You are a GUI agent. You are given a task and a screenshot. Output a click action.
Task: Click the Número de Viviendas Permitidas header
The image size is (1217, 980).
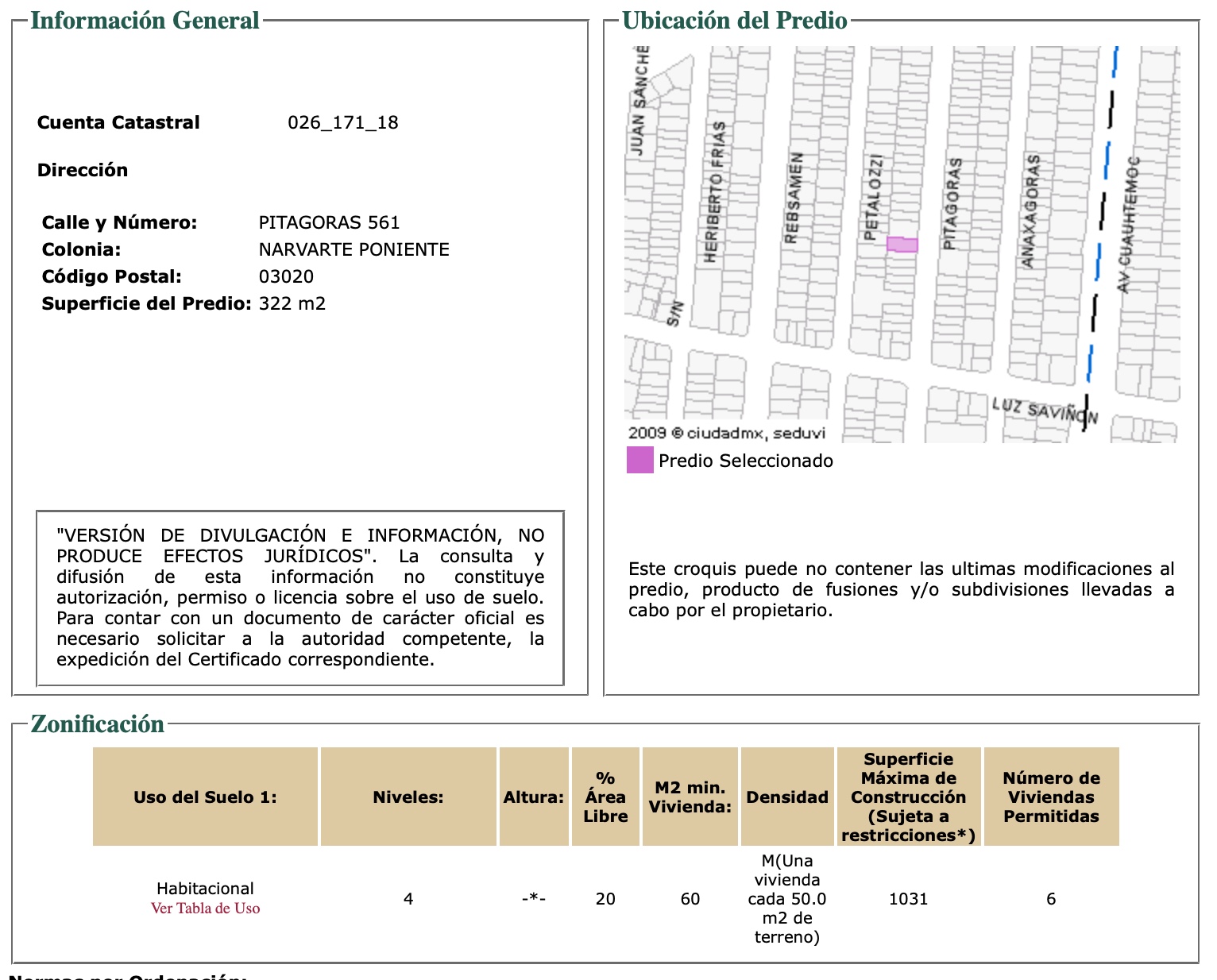tap(1050, 797)
